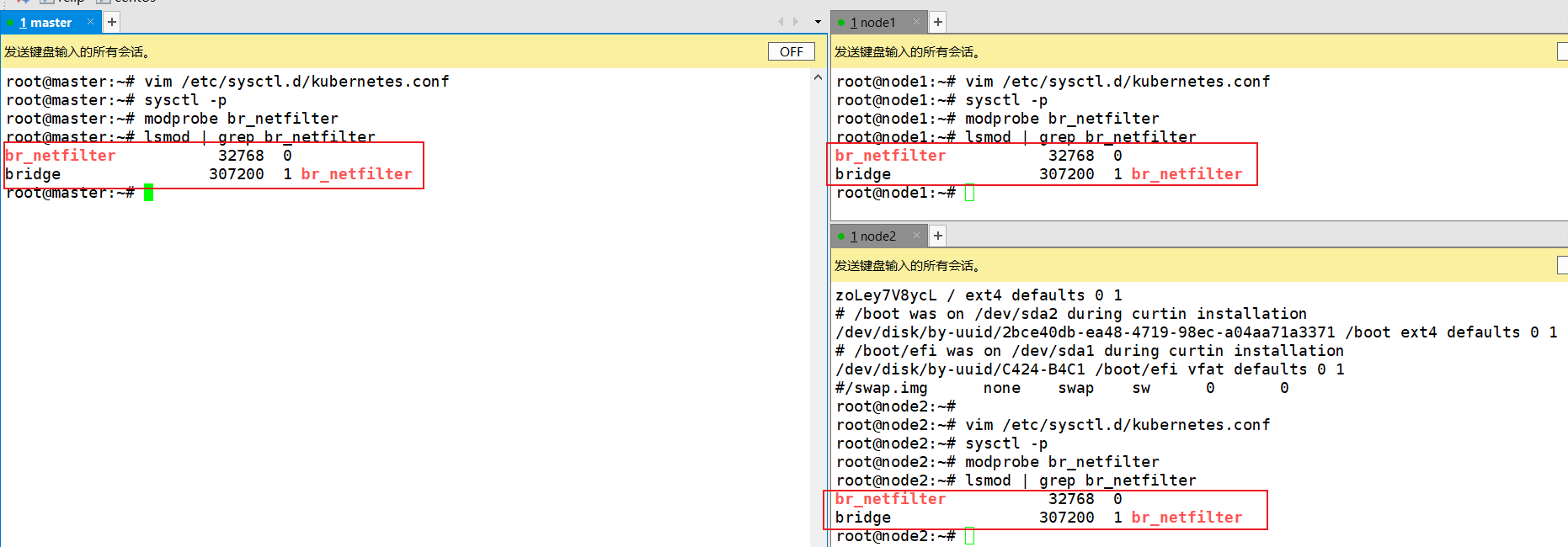Screen dimensions: 1568x547
Task: Click the "sysctl -p" line in node1
Action: (941, 100)
